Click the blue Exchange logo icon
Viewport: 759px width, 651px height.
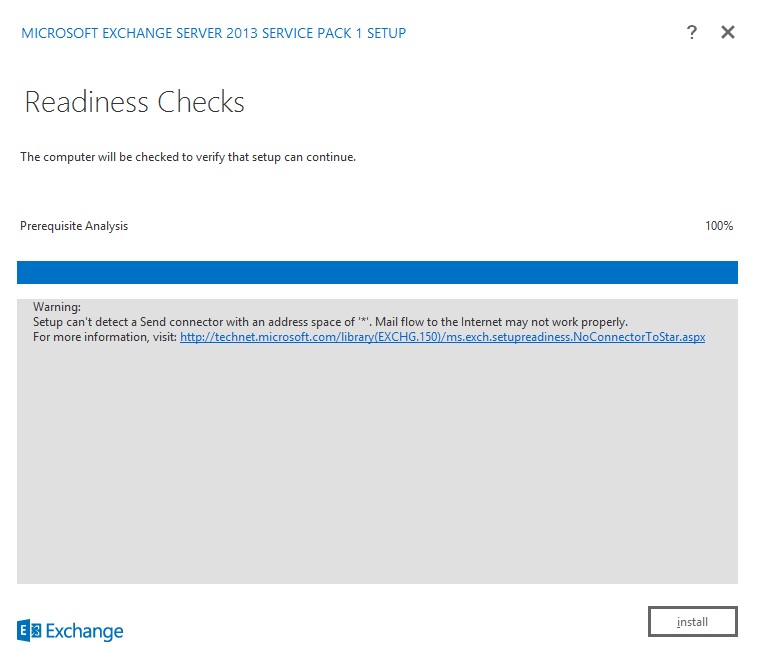click(29, 630)
